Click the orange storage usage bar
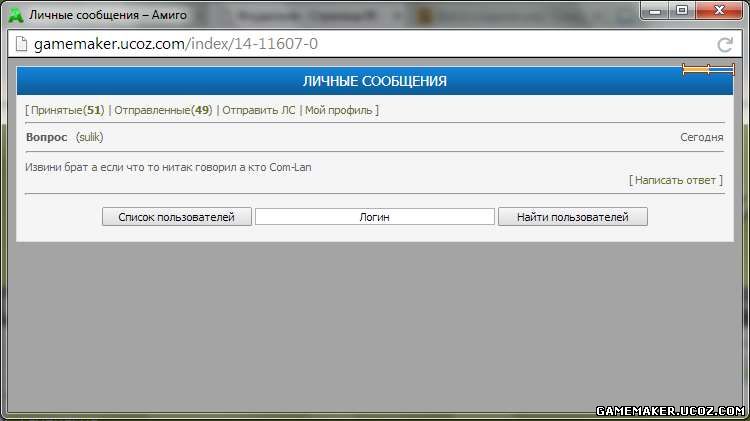This screenshot has width=750, height=421. (708, 69)
